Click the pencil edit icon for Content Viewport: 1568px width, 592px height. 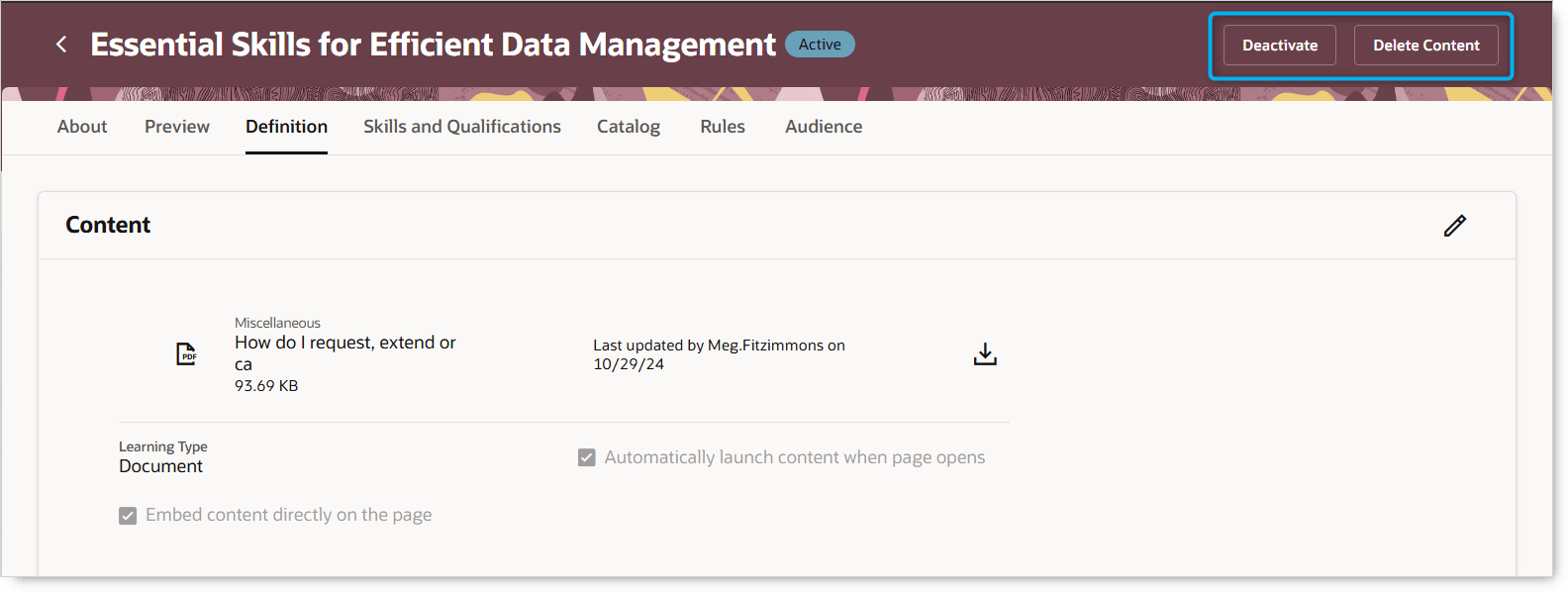pyautogui.click(x=1454, y=226)
